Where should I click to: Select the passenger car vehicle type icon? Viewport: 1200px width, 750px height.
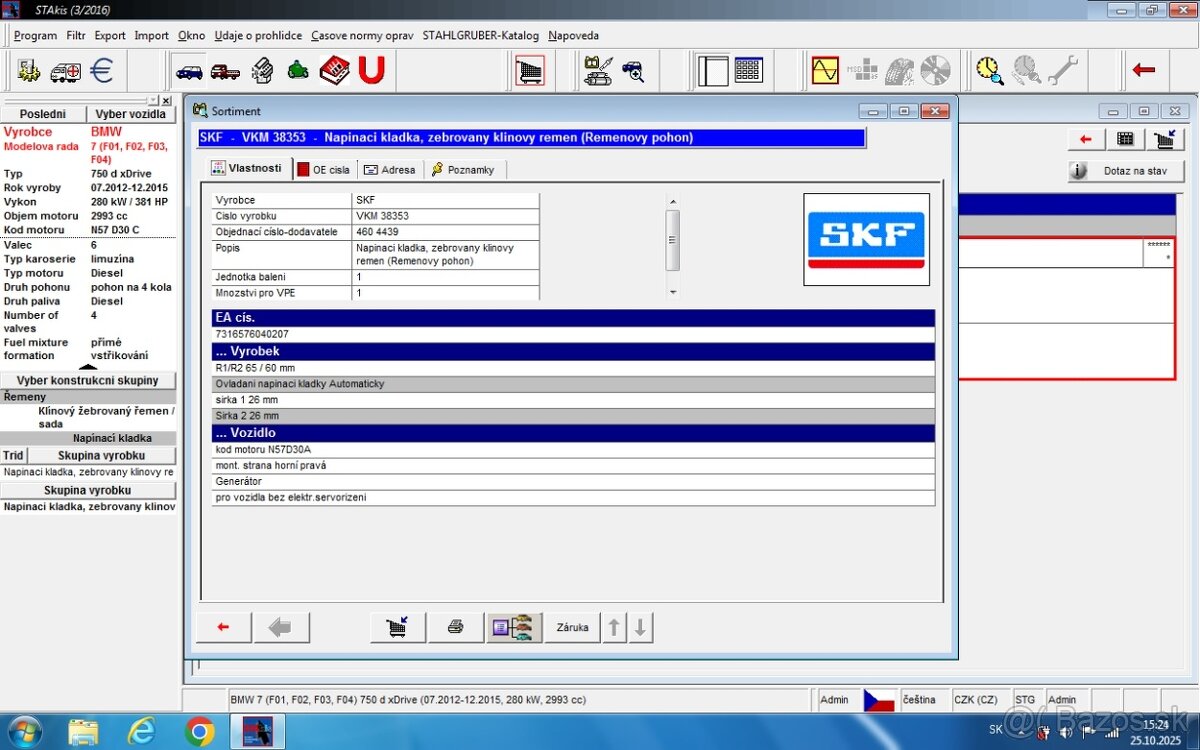click(190, 71)
